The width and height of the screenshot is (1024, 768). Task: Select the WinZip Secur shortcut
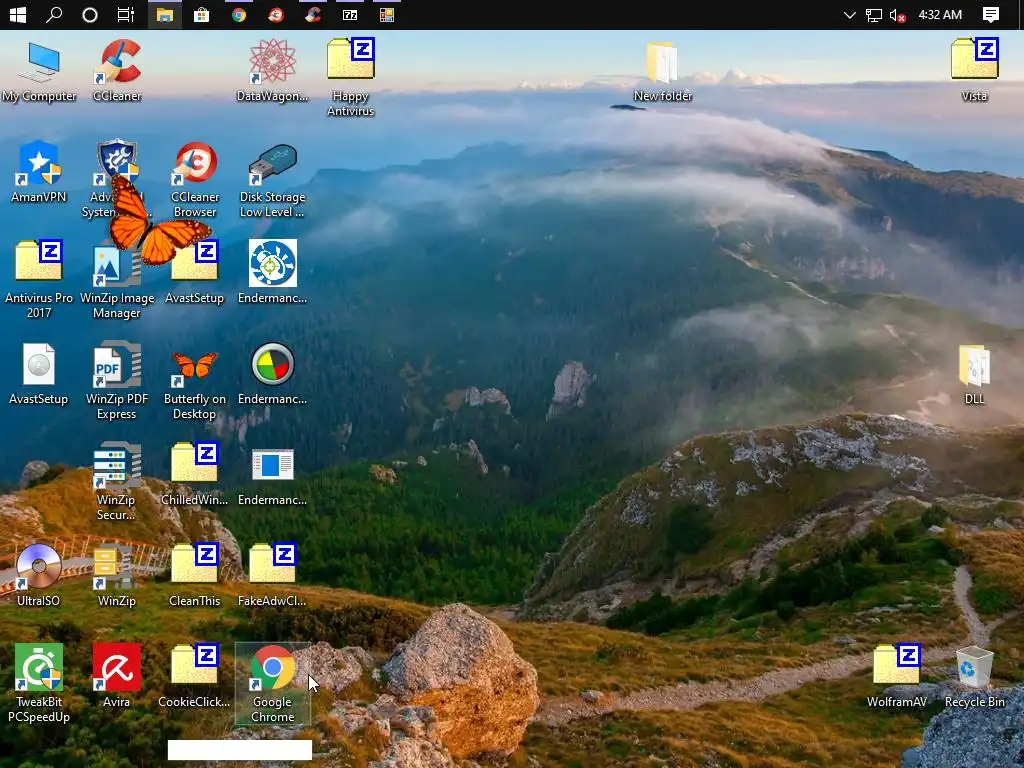pyautogui.click(x=117, y=482)
